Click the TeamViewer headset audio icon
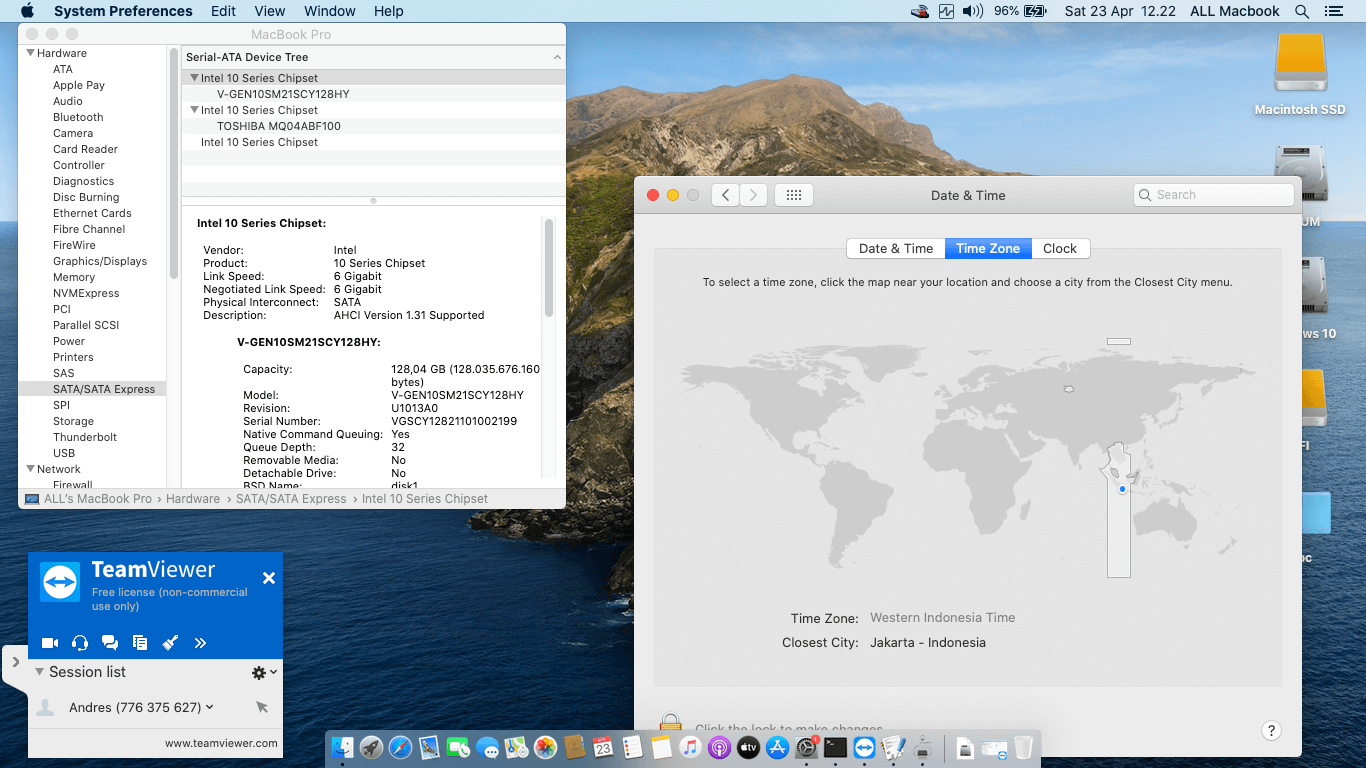This screenshot has width=1366, height=768. coord(80,643)
